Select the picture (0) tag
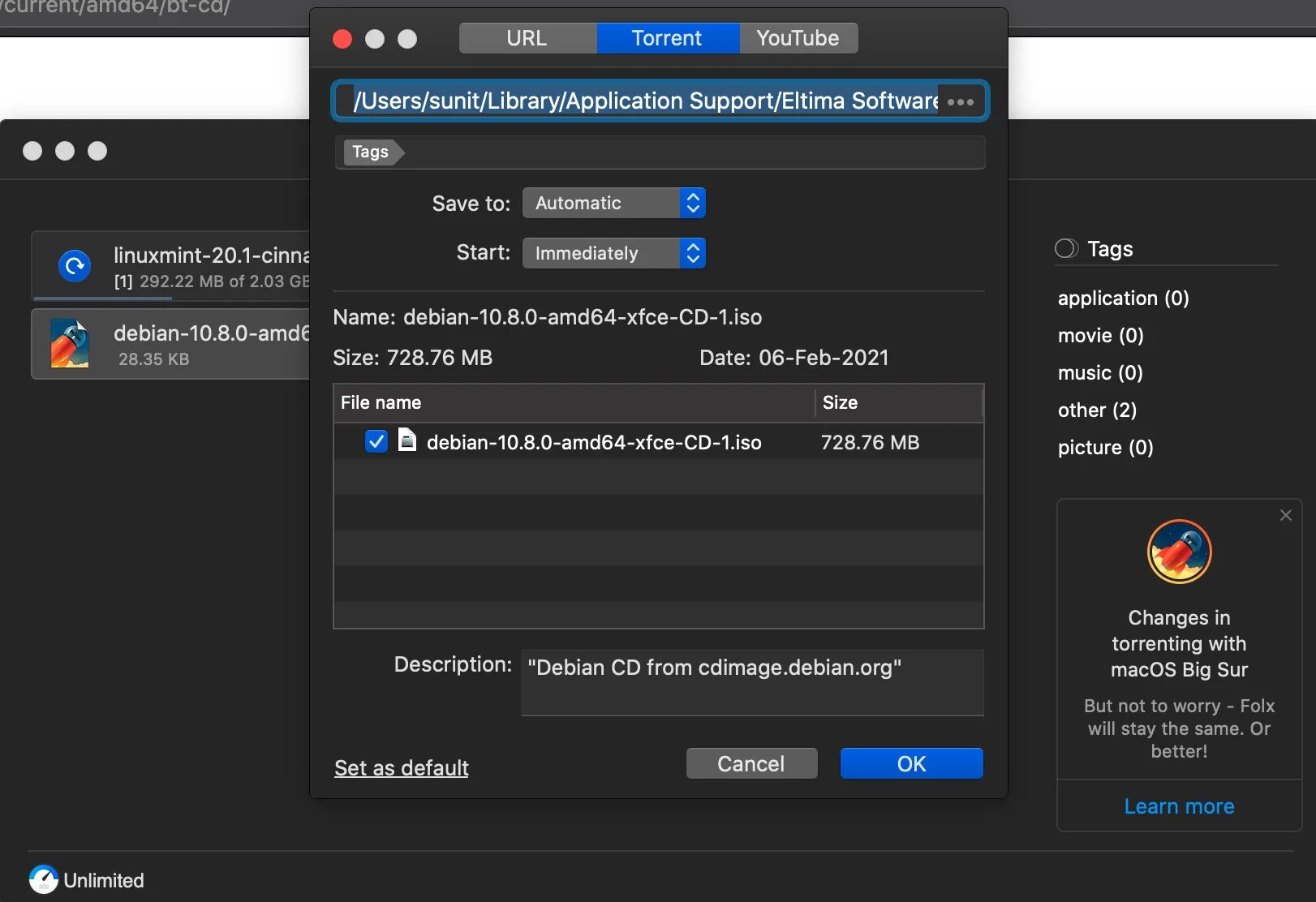 click(x=1105, y=447)
